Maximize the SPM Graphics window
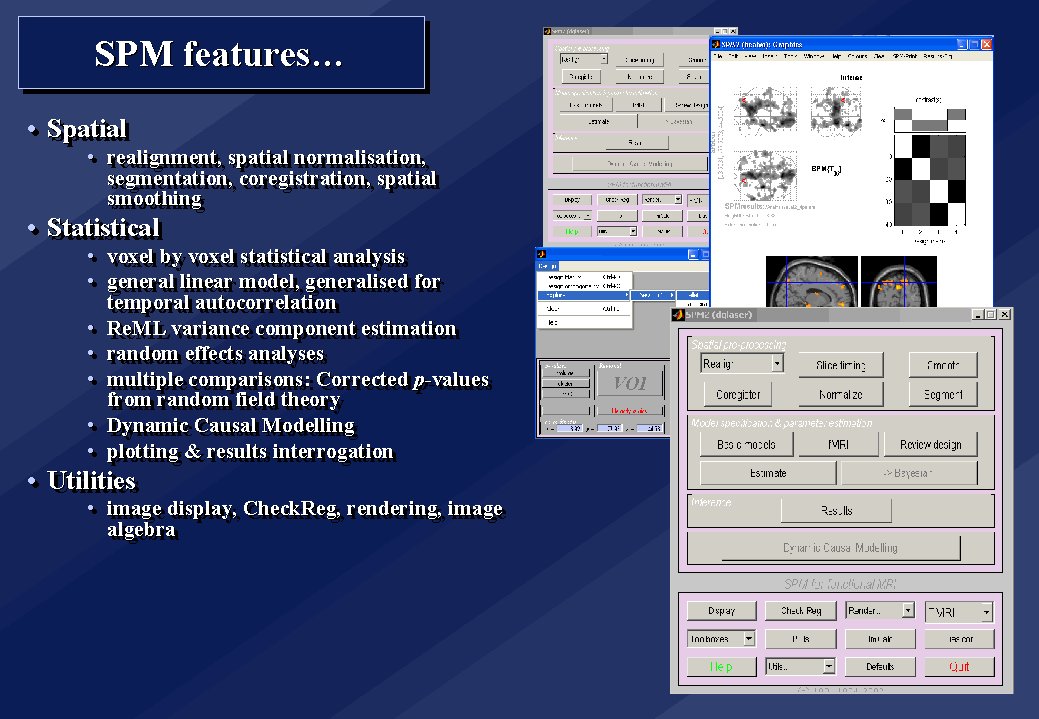The height and width of the screenshot is (719, 1039). click(974, 44)
